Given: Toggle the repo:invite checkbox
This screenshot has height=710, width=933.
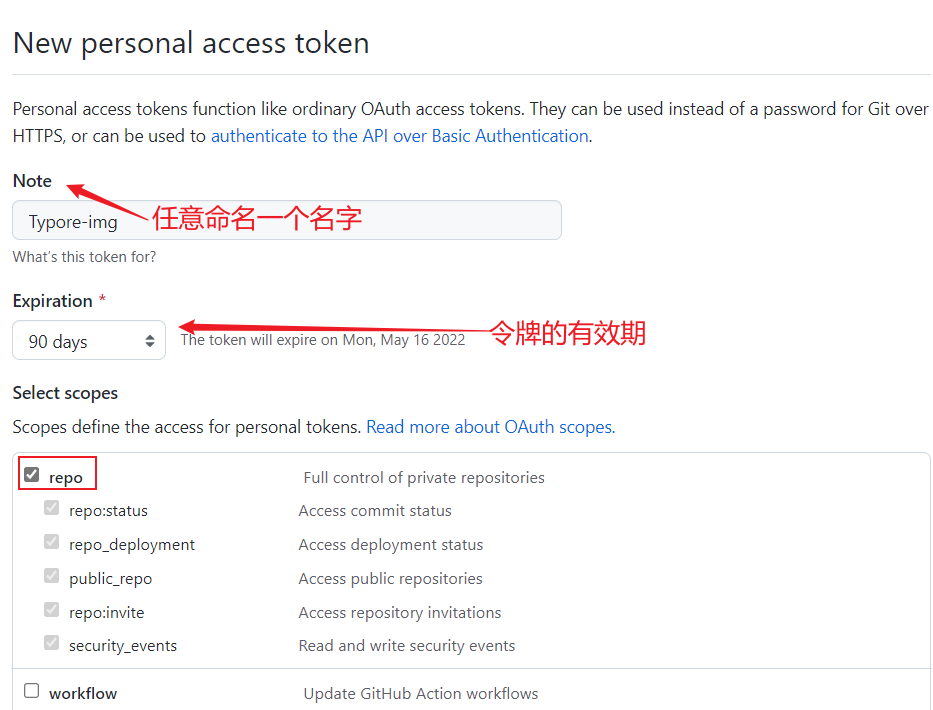Looking at the screenshot, I should click(52, 610).
